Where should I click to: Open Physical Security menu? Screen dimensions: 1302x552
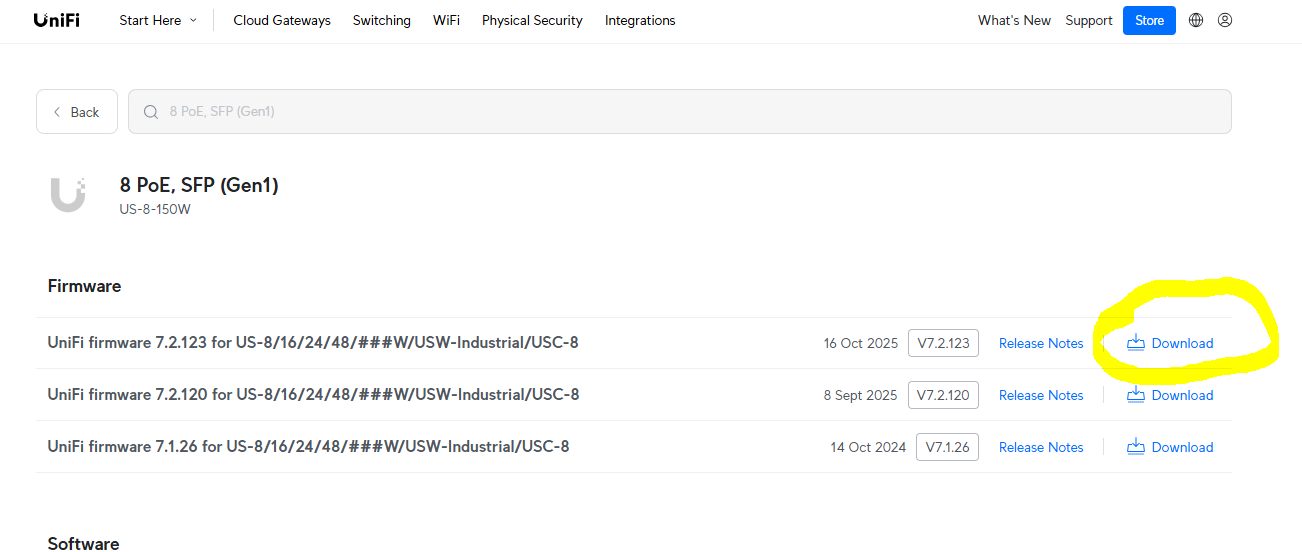(x=532, y=20)
